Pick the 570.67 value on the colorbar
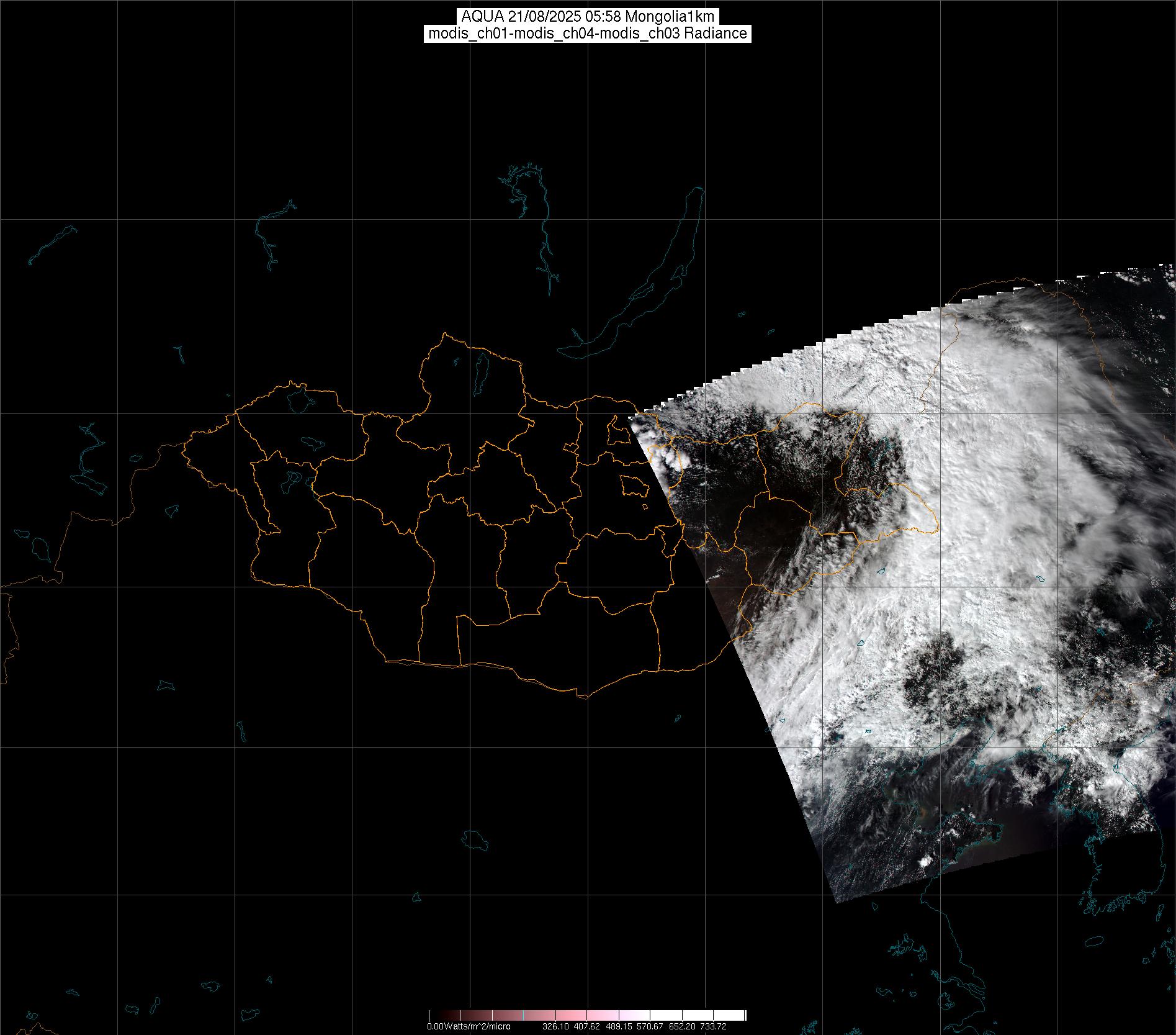The height and width of the screenshot is (1035, 1176). click(650, 1026)
